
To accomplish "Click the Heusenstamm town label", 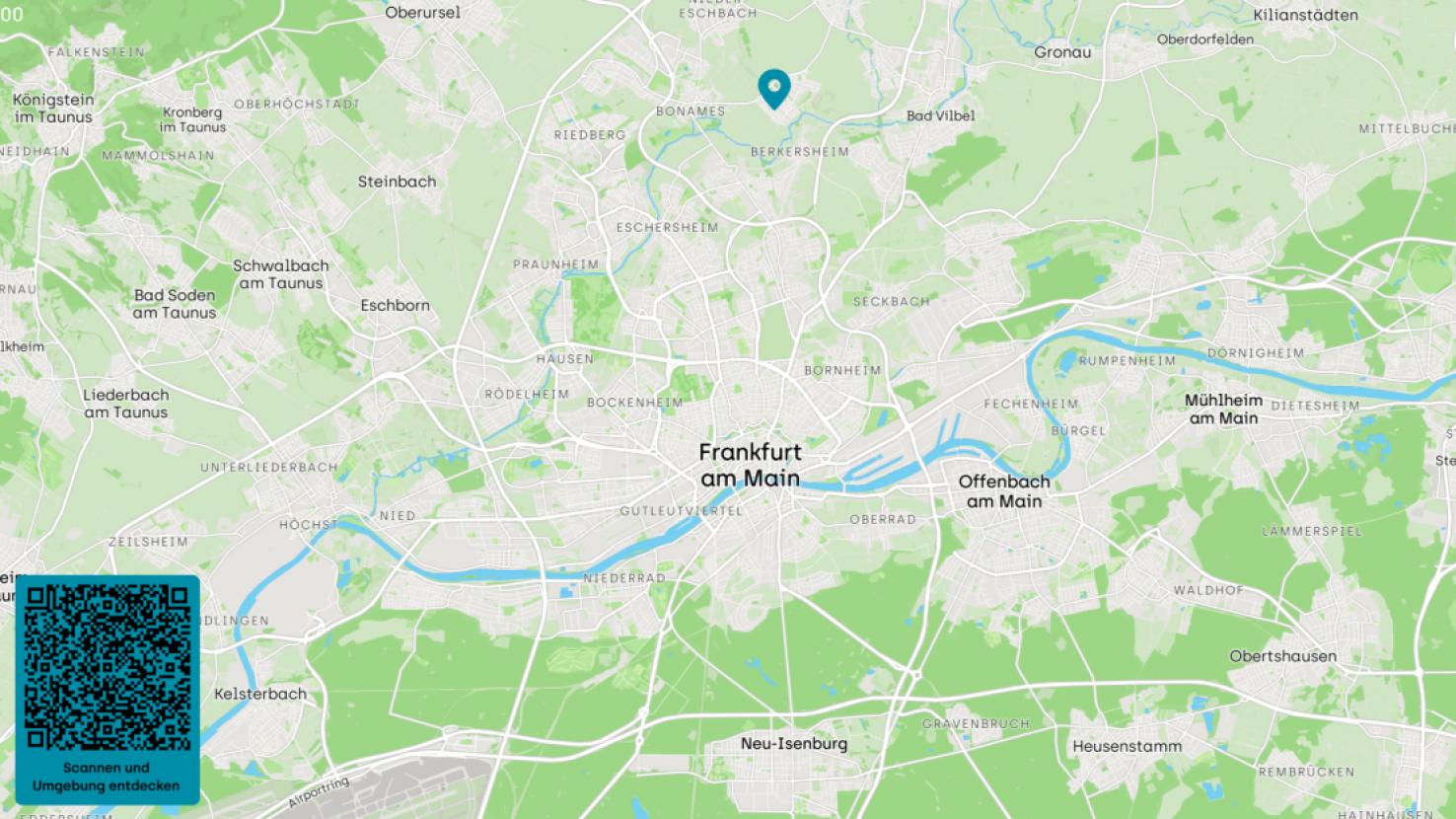I will (x=1127, y=747).
